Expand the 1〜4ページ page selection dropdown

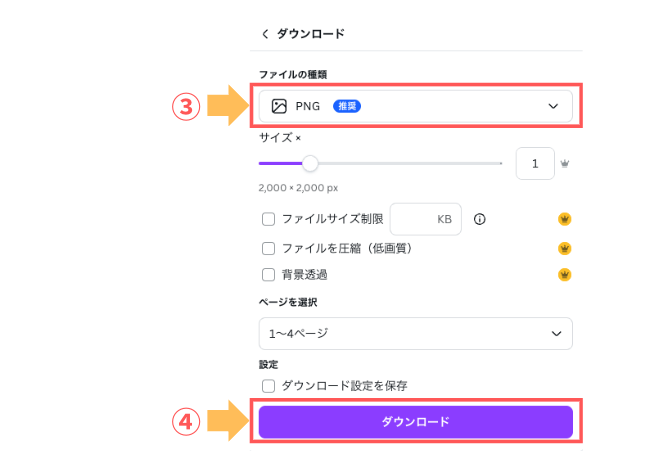click(x=416, y=334)
